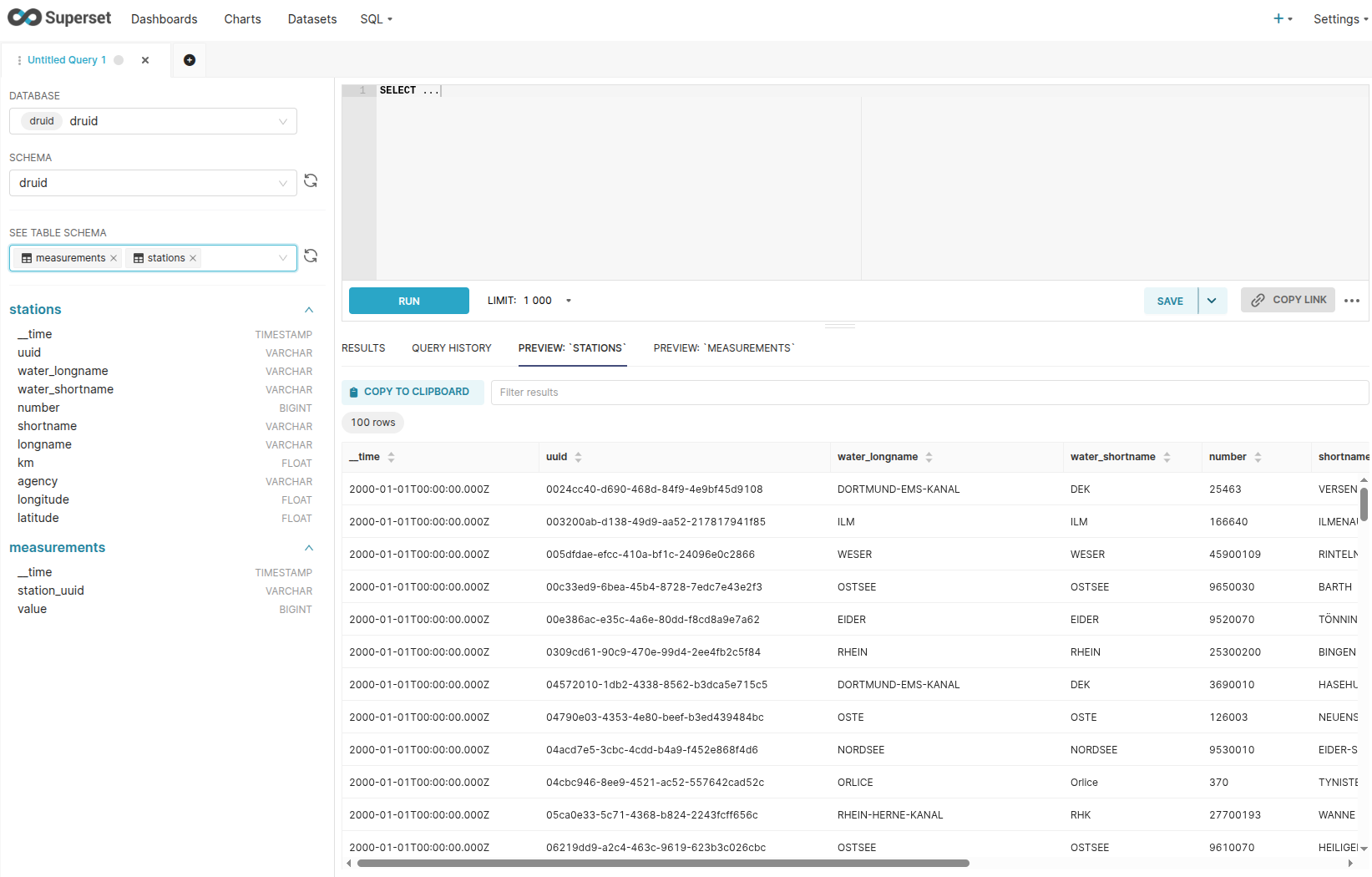The height and width of the screenshot is (877, 1372).
Task: Close the Untitled Query 1 tab
Action: click(x=145, y=60)
